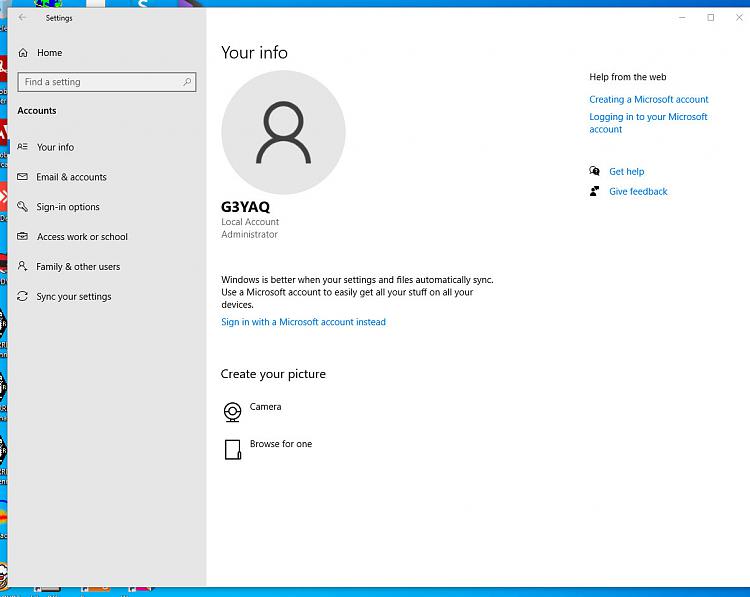Click the Sync your settings icon

click(x=23, y=297)
